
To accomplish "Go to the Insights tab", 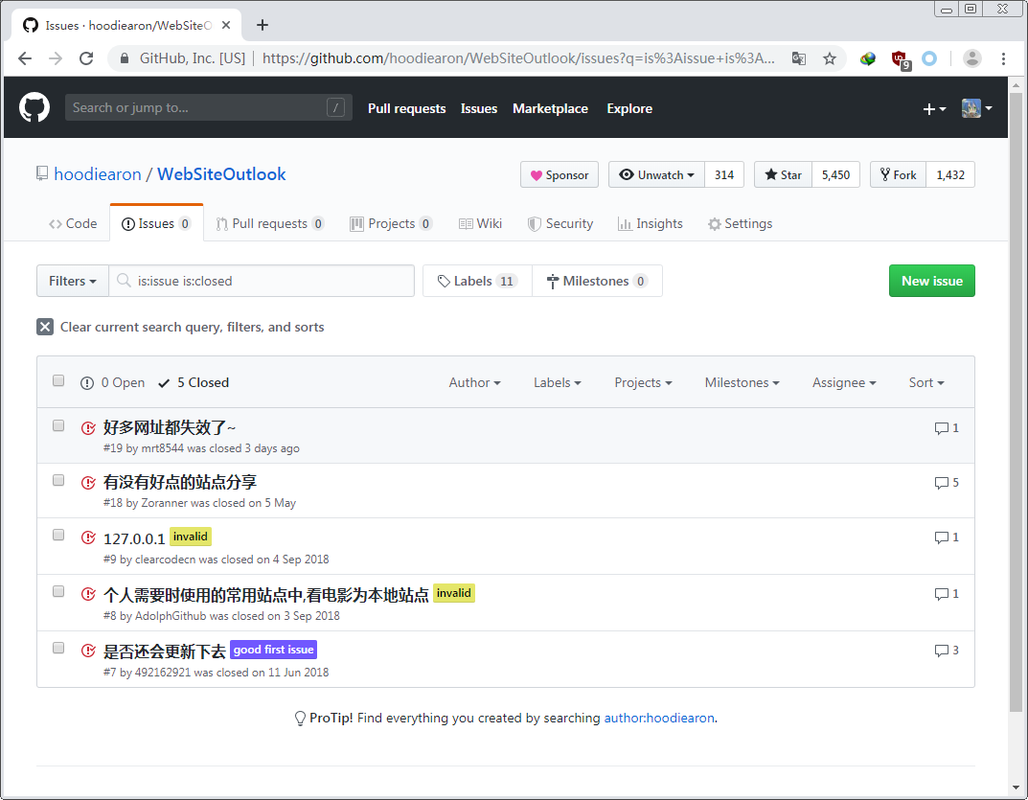I will (650, 224).
